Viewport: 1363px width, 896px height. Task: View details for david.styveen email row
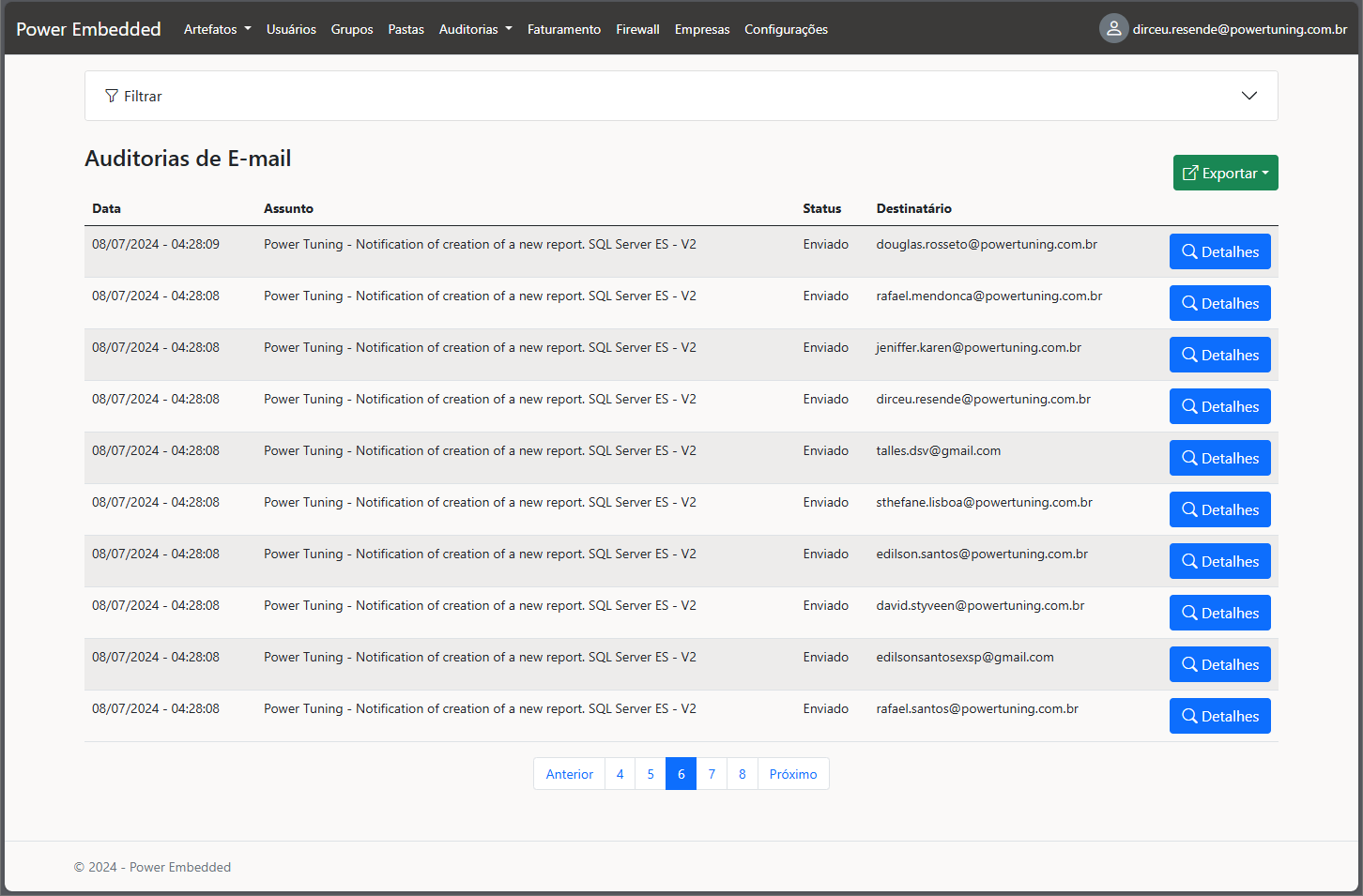pyautogui.click(x=1219, y=613)
